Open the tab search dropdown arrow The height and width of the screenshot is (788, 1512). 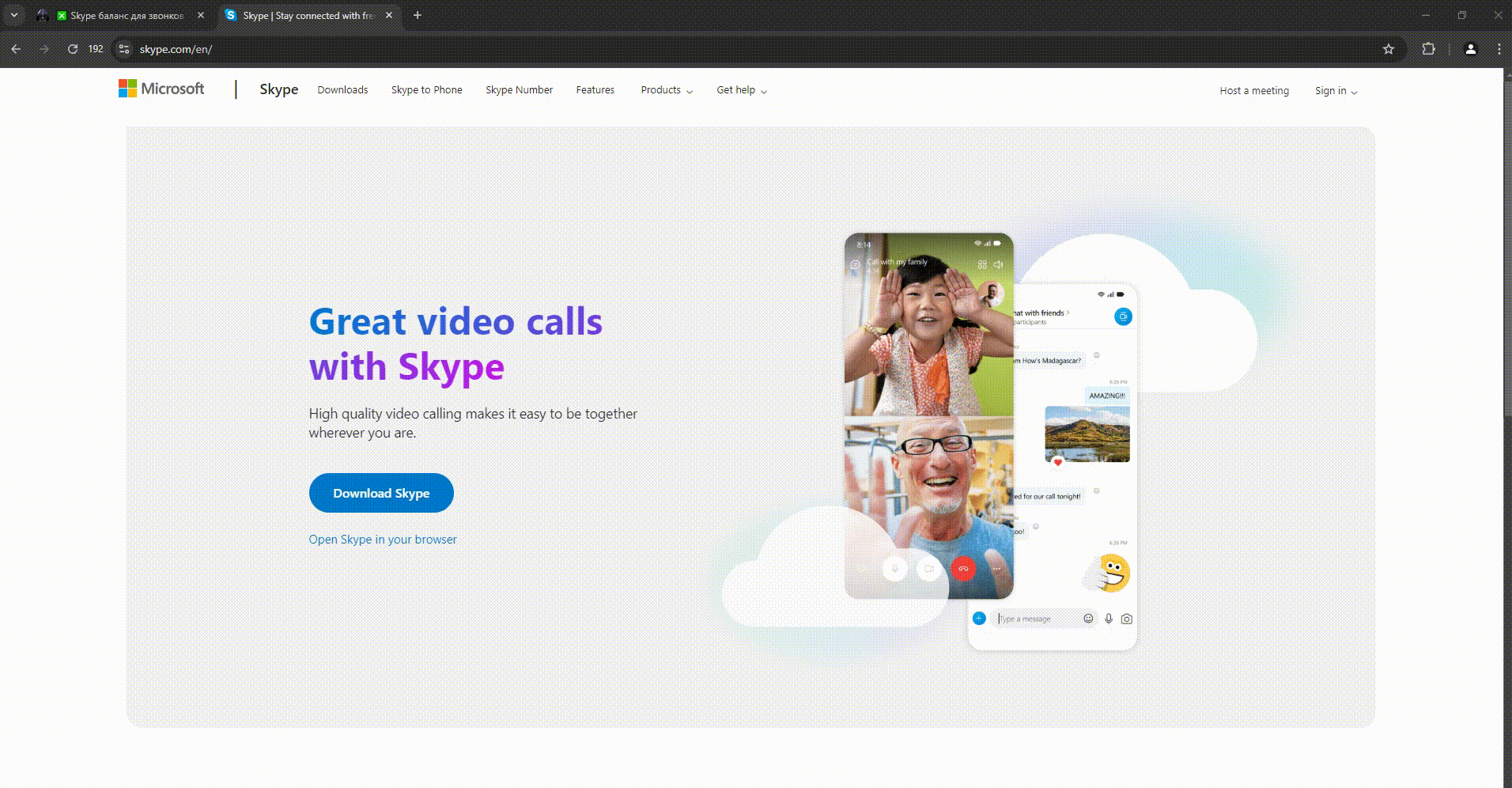(x=14, y=15)
